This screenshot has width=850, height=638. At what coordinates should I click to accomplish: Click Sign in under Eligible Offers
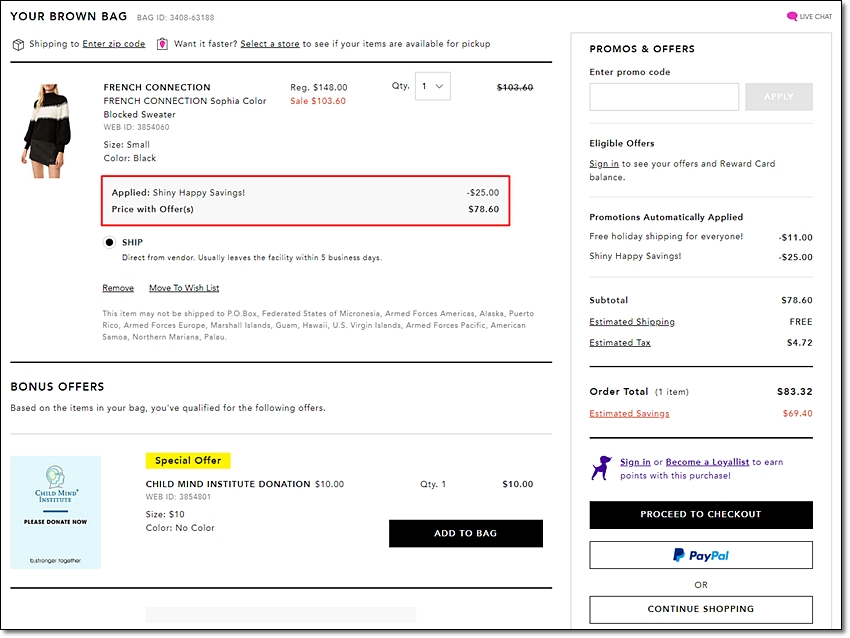point(604,164)
